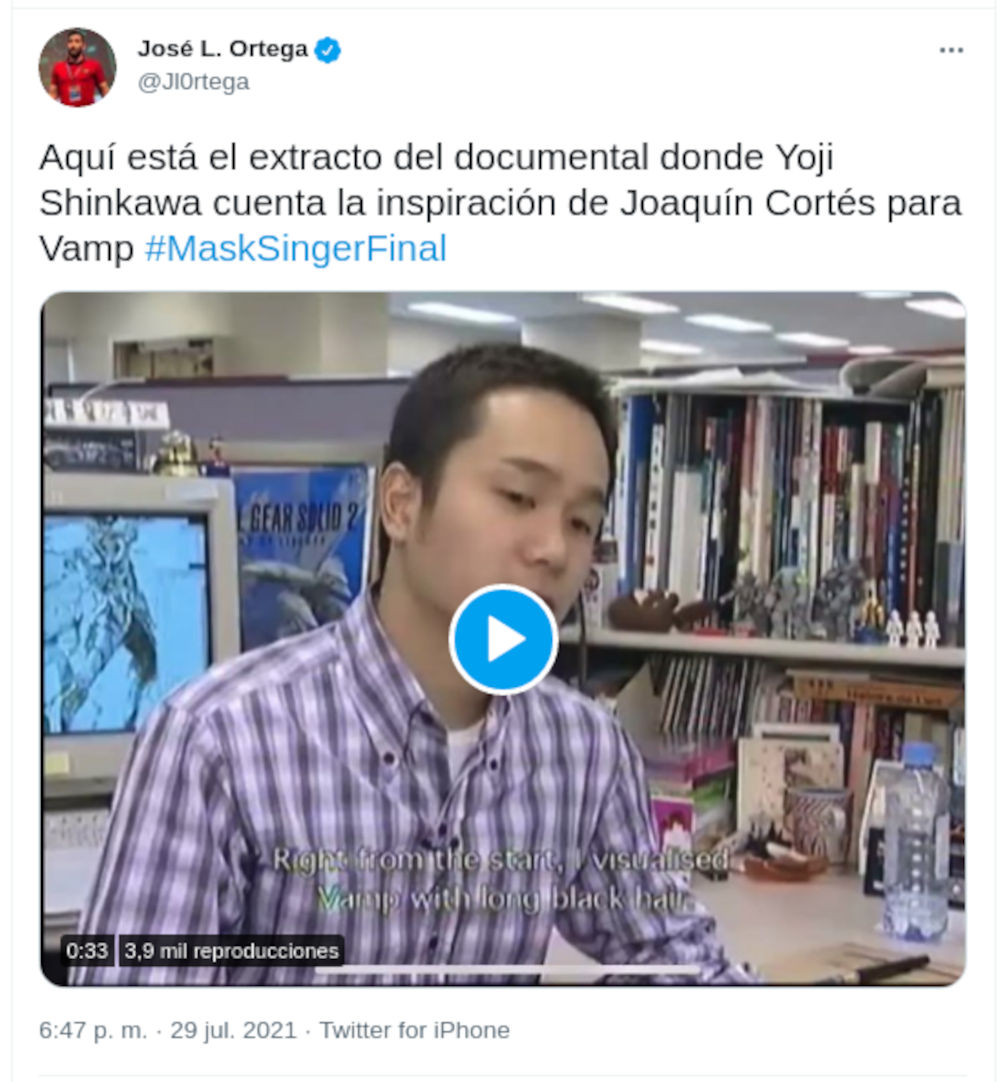Viewport: 1000px width, 1082px height.
Task: Open José L. Ortega's profile picture
Action: point(77,67)
